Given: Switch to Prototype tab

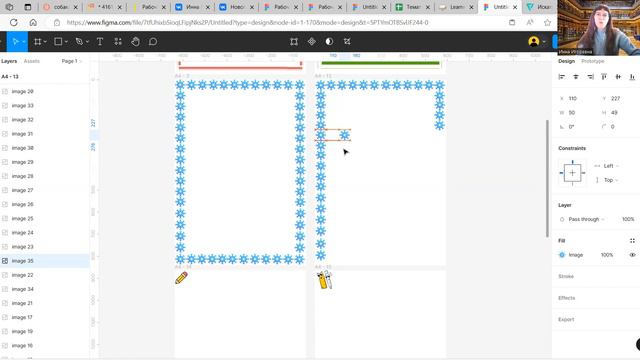Looking at the screenshot, I should 593,61.
